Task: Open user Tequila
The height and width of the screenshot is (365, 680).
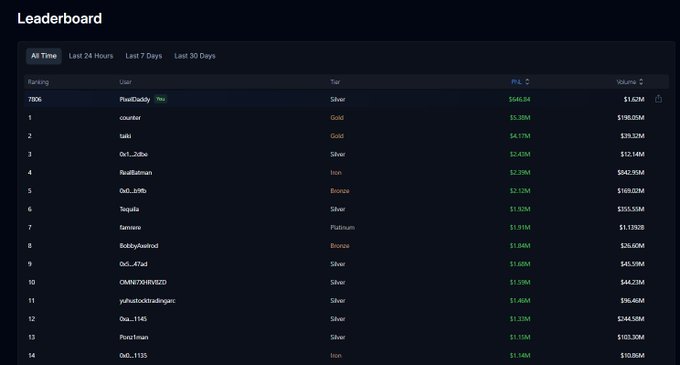Action: pos(129,209)
